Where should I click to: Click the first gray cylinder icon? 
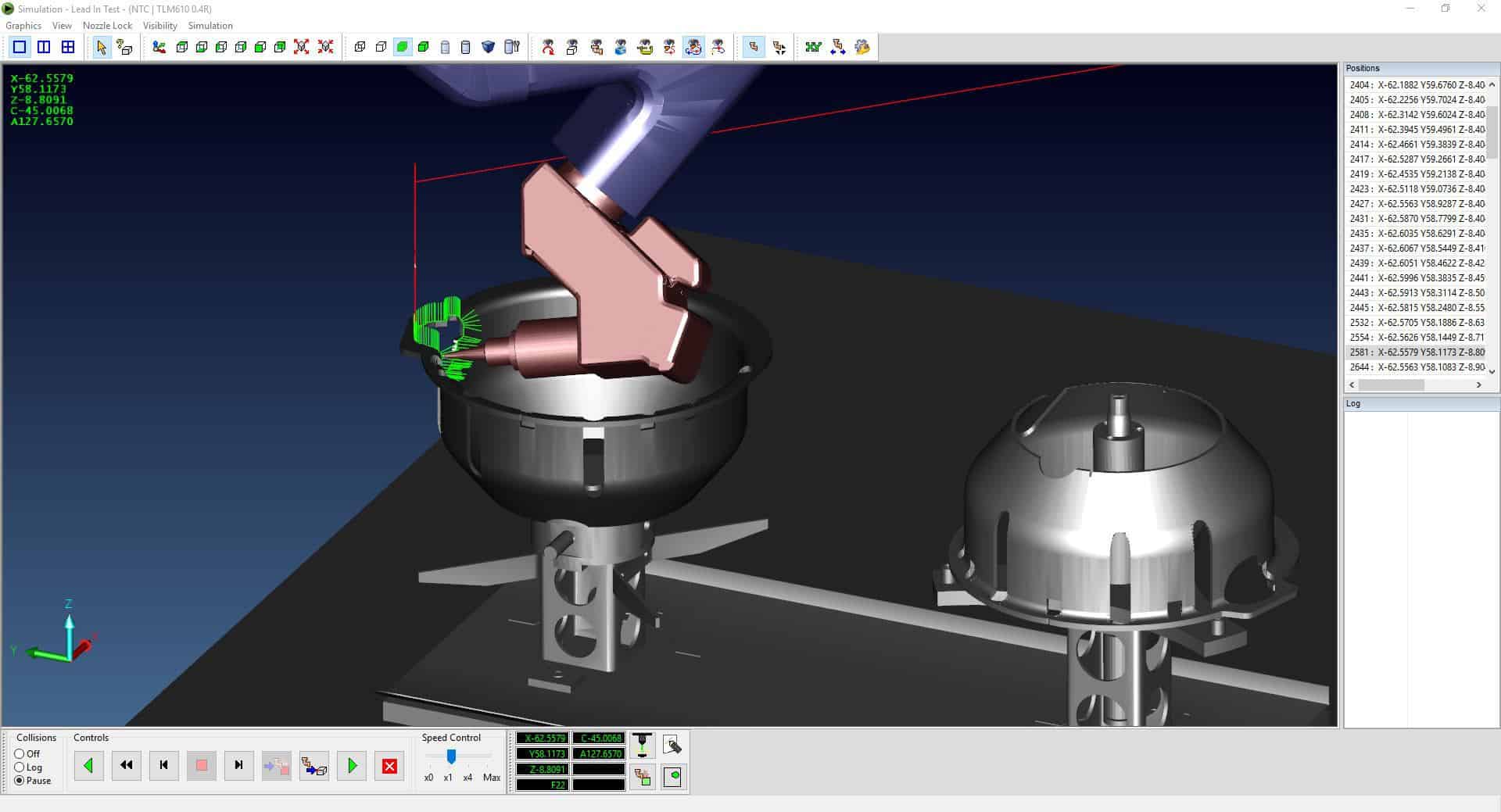[445, 47]
